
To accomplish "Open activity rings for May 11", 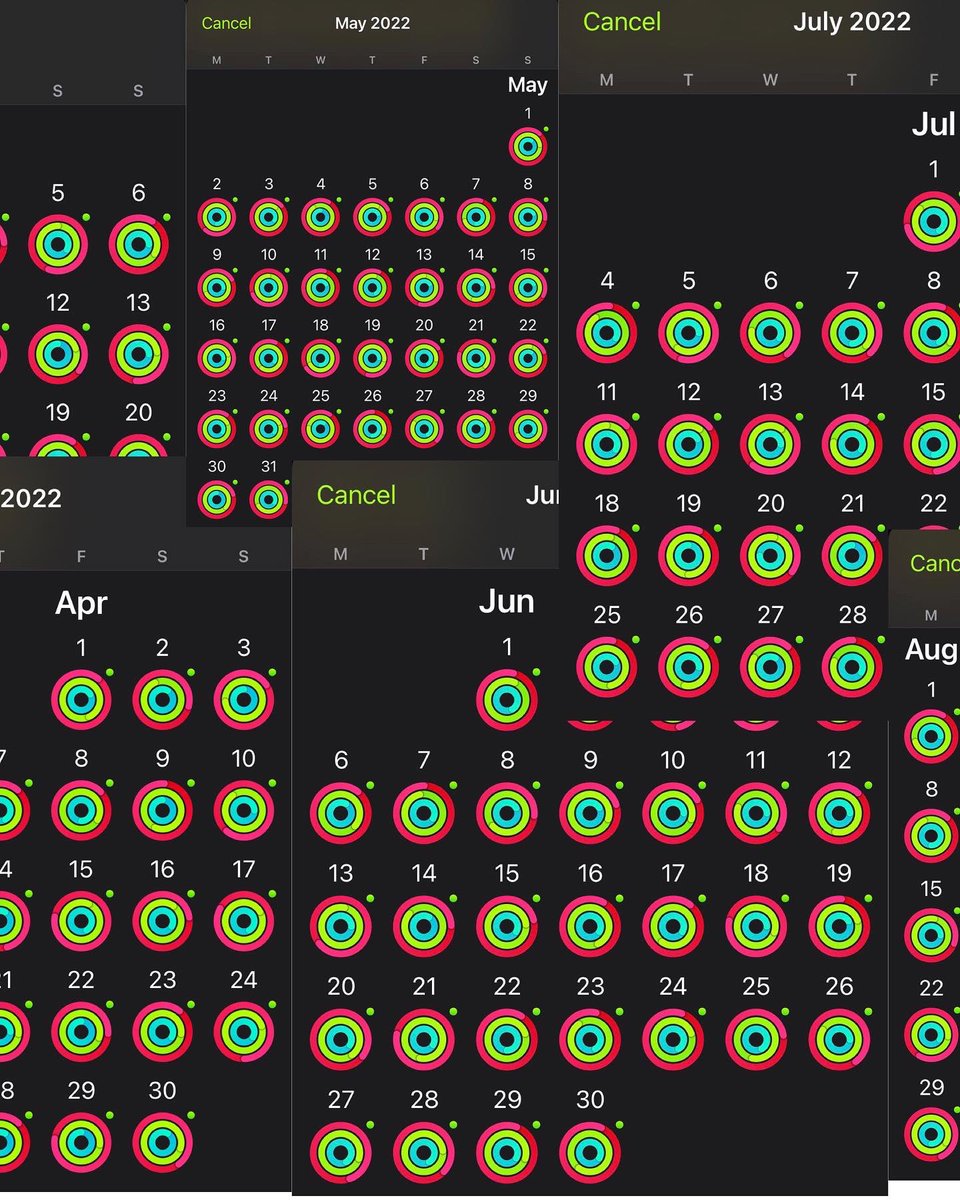I will tap(320, 287).
